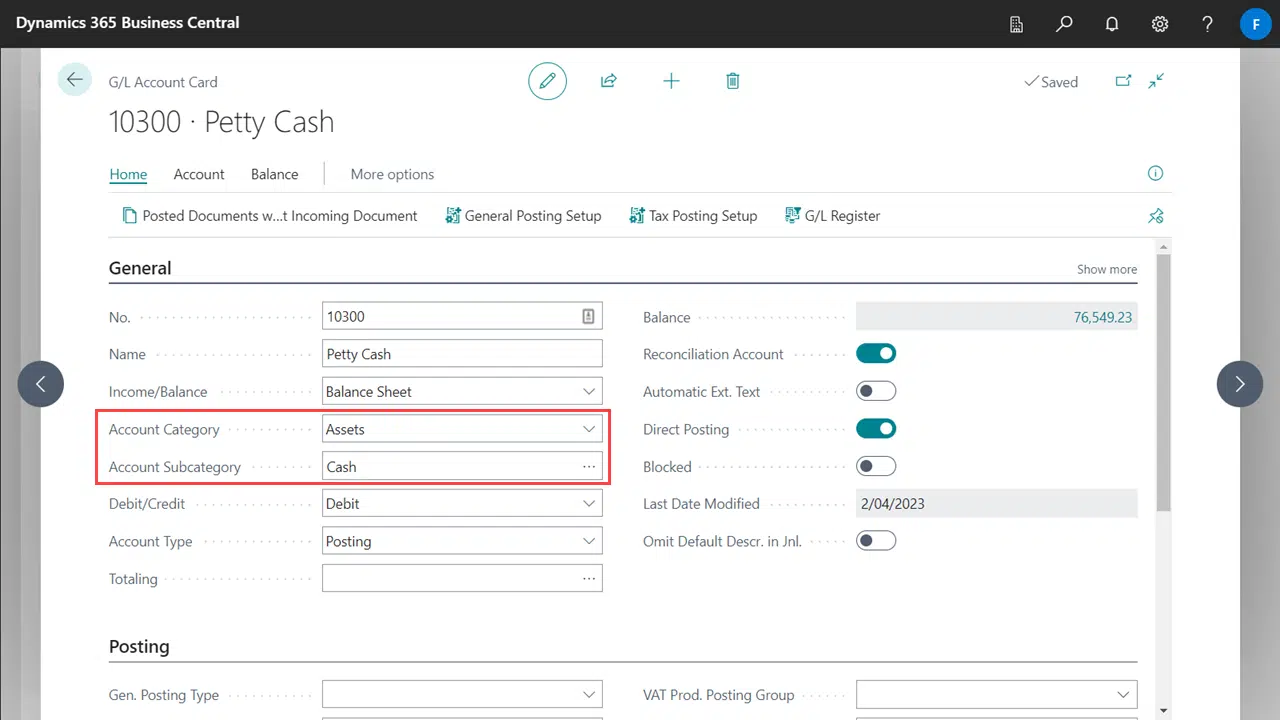Open the search magnifier icon
The image size is (1280, 720).
point(1064,23)
